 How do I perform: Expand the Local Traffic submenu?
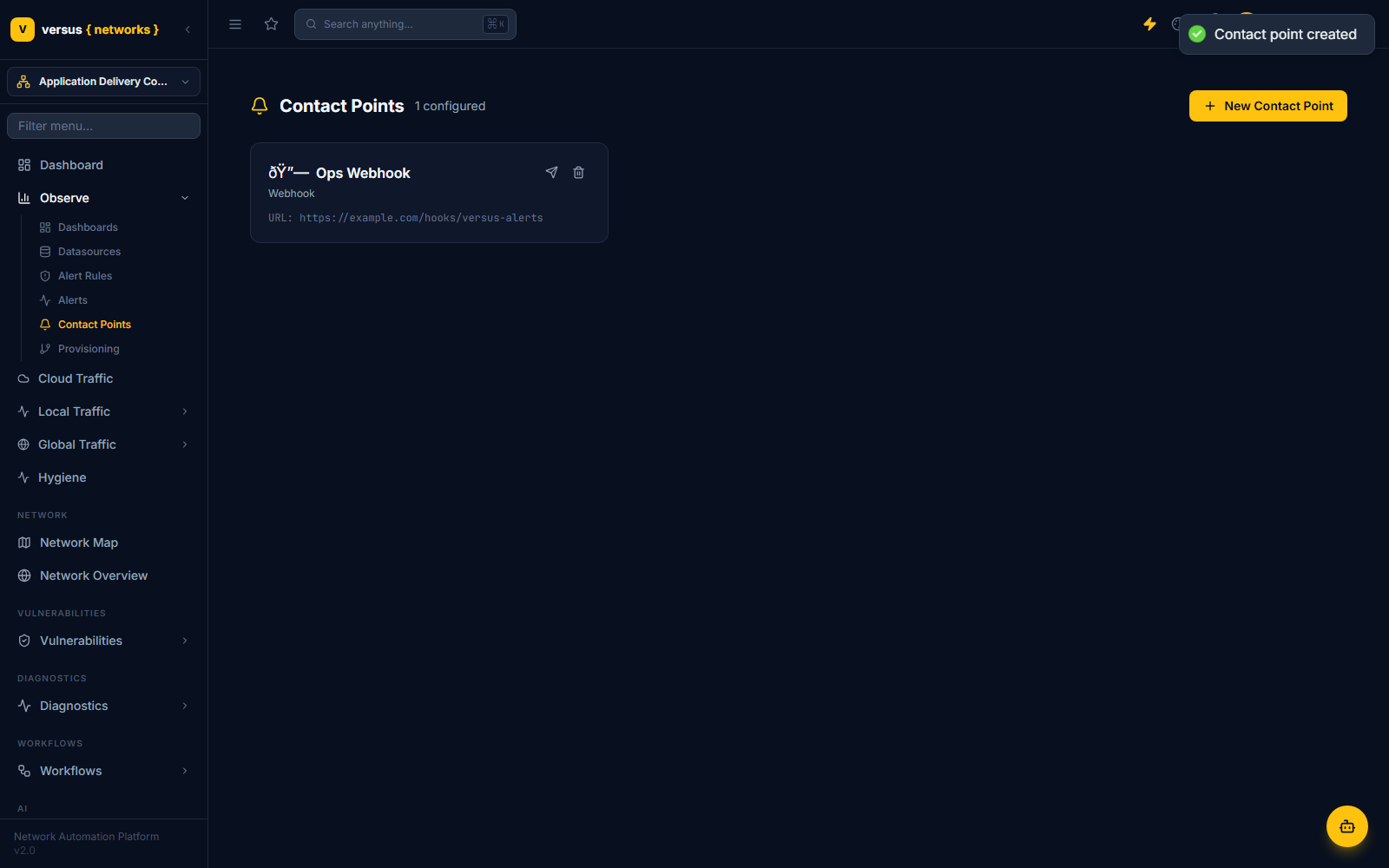click(x=185, y=411)
